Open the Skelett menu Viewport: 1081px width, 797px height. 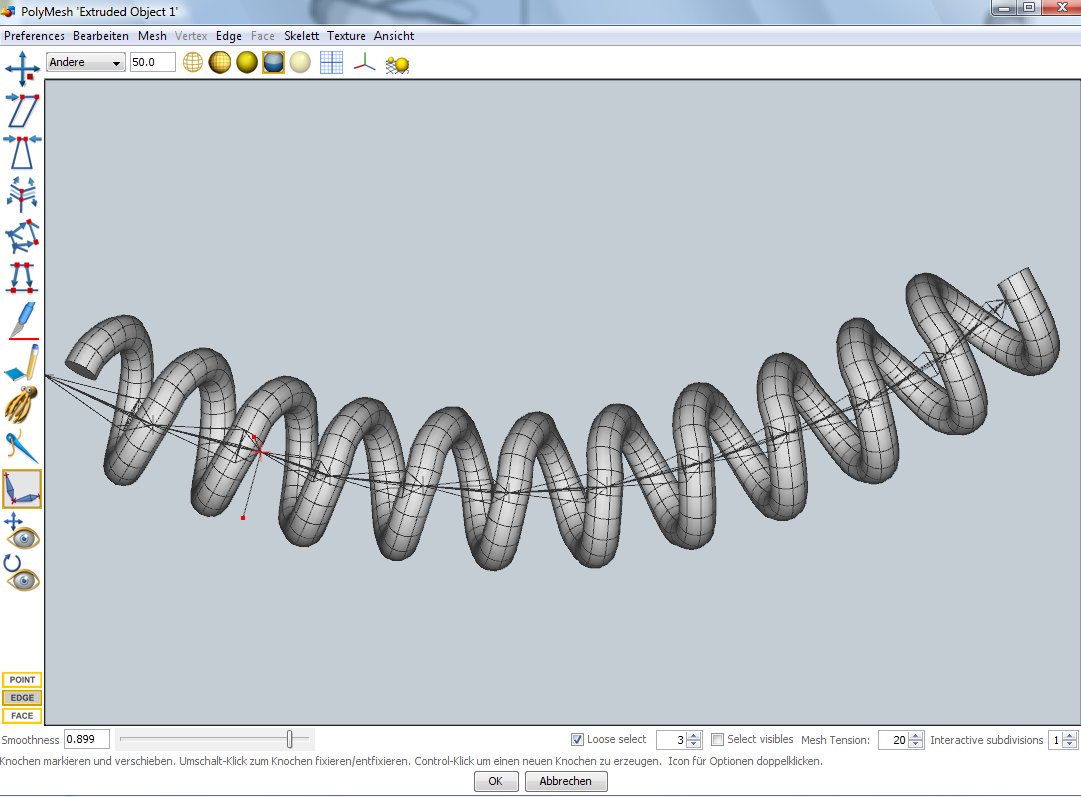[x=301, y=36]
